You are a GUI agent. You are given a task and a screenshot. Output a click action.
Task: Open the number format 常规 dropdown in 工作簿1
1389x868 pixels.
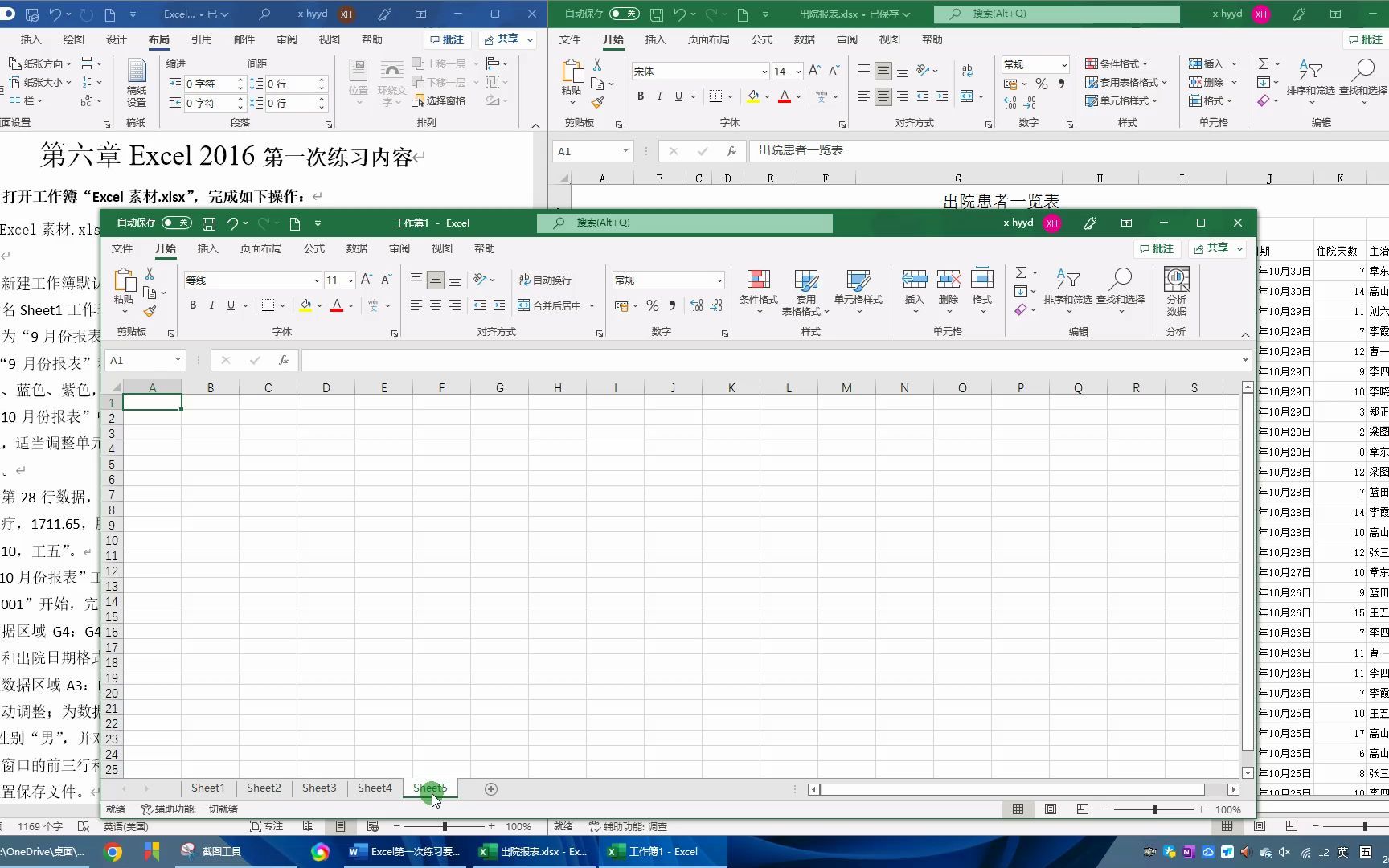point(719,280)
